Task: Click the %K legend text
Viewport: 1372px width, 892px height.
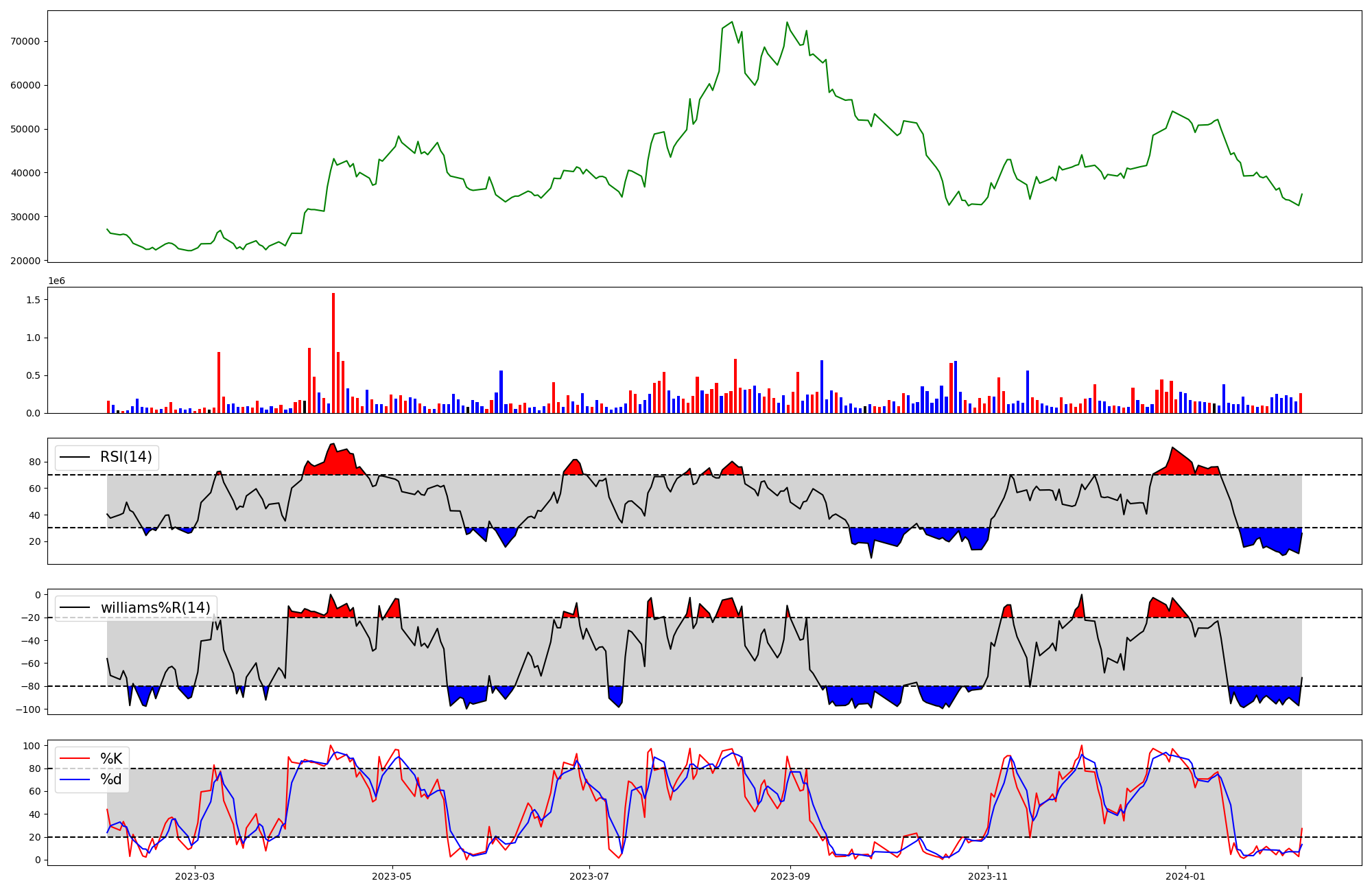Action: (111, 759)
